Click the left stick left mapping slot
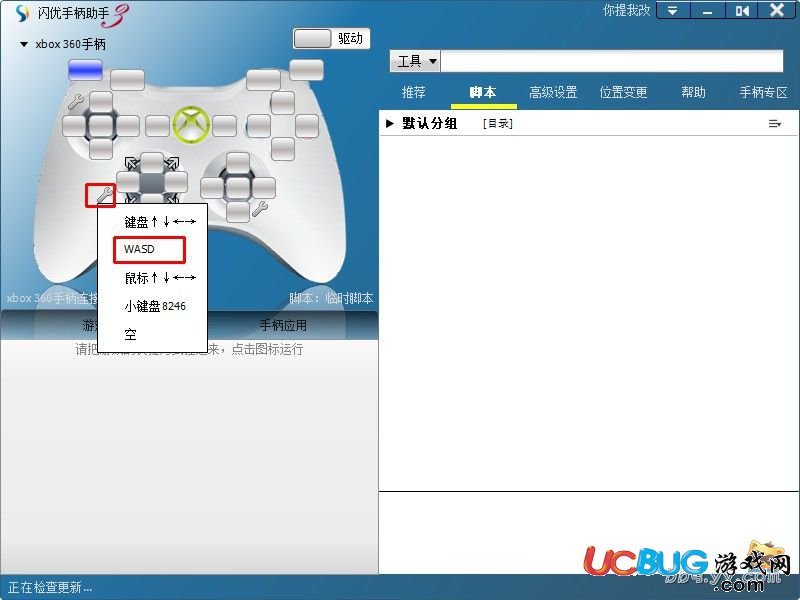This screenshot has height=600, width=800. pos(74,126)
